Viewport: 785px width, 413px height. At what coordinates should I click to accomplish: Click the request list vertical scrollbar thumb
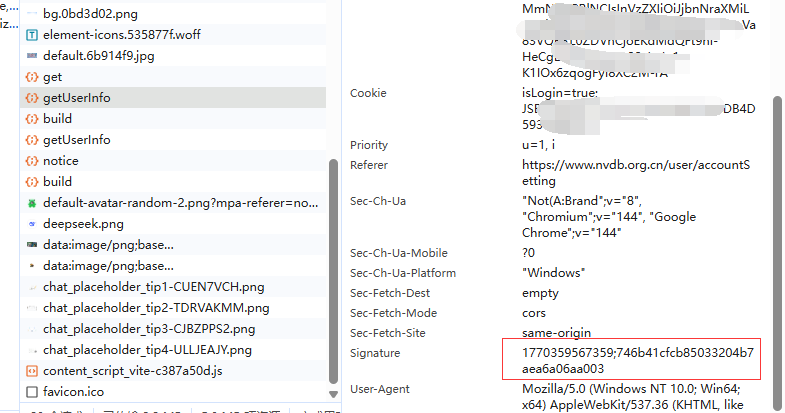pos(333,270)
